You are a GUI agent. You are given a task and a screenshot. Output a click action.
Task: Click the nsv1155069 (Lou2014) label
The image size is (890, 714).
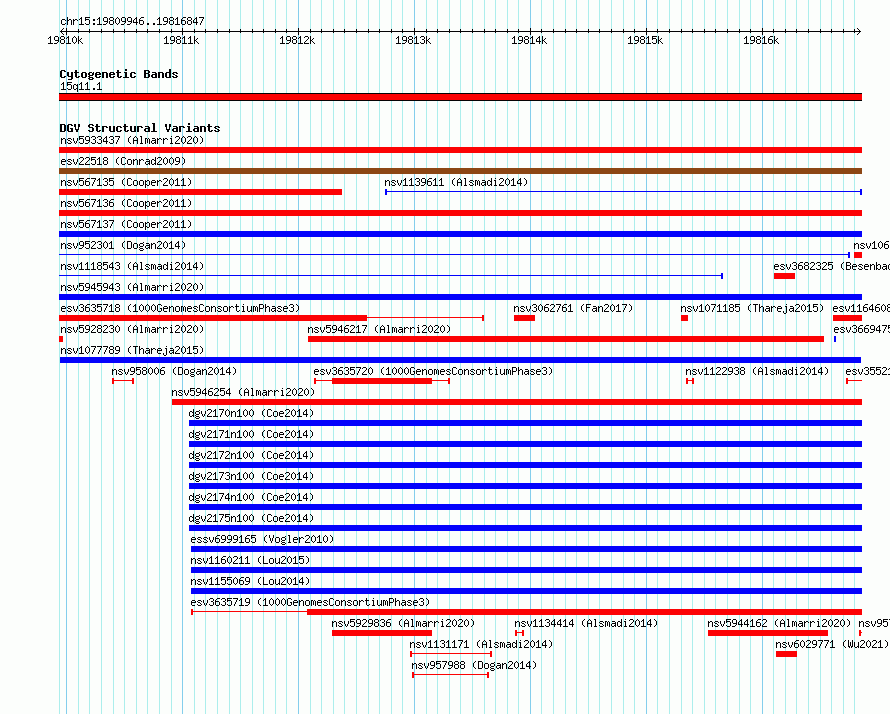250,581
